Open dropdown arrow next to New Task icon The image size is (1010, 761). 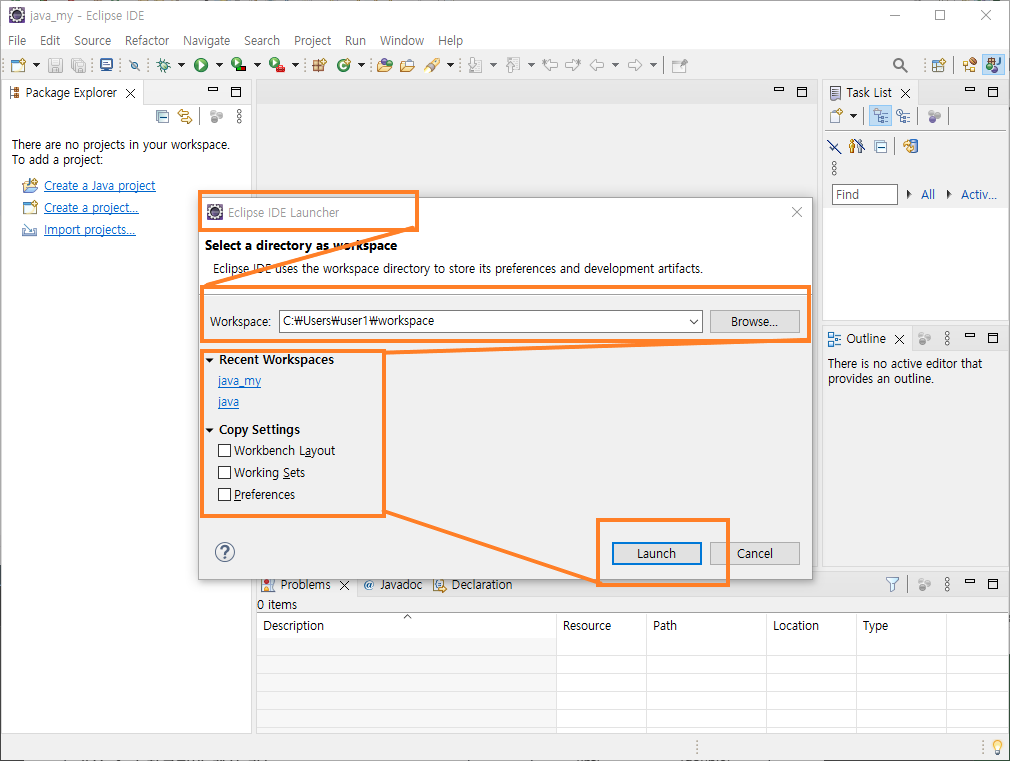pyautogui.click(x=853, y=117)
